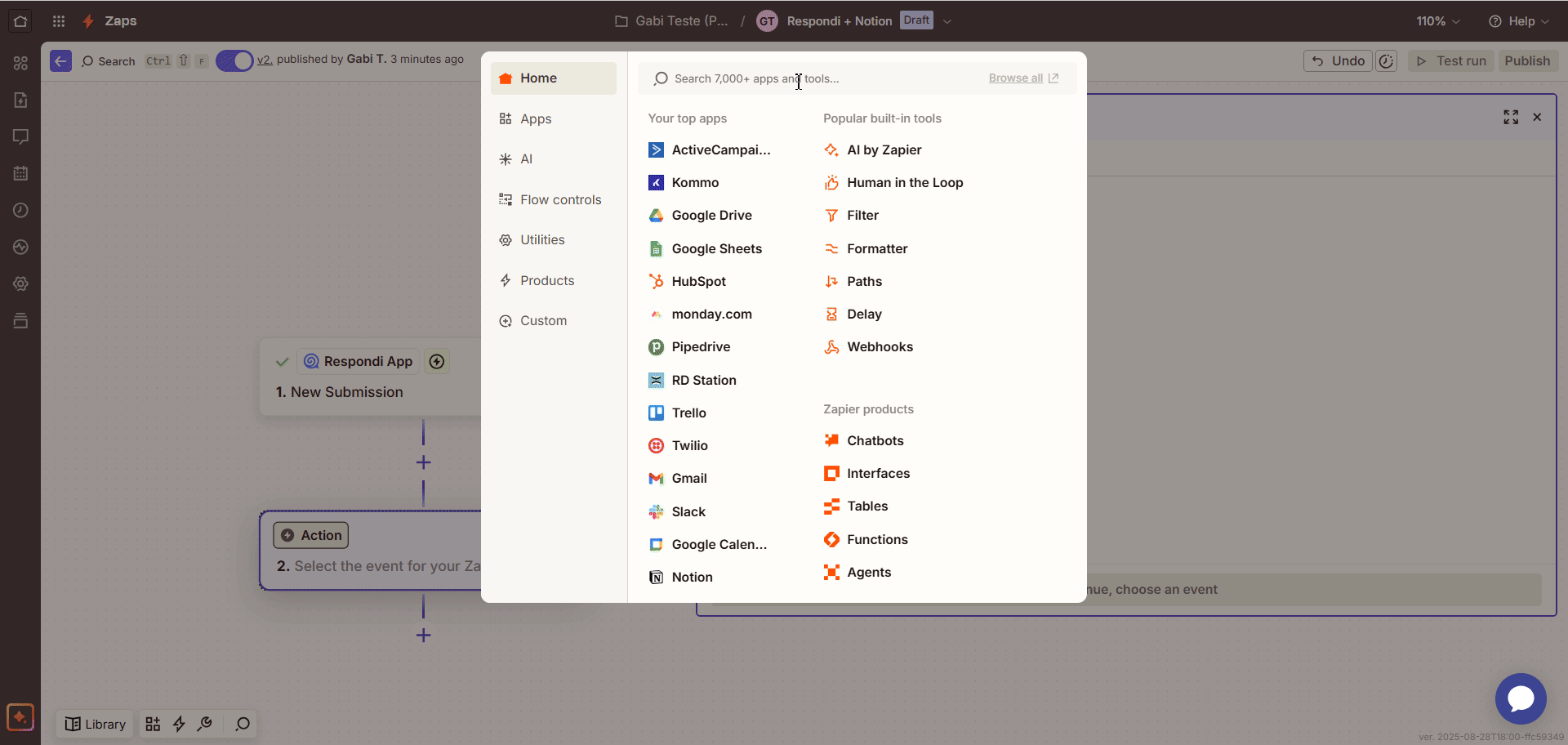Choose the Gmail app
The width and height of the screenshot is (1568, 745).
(x=678, y=479)
